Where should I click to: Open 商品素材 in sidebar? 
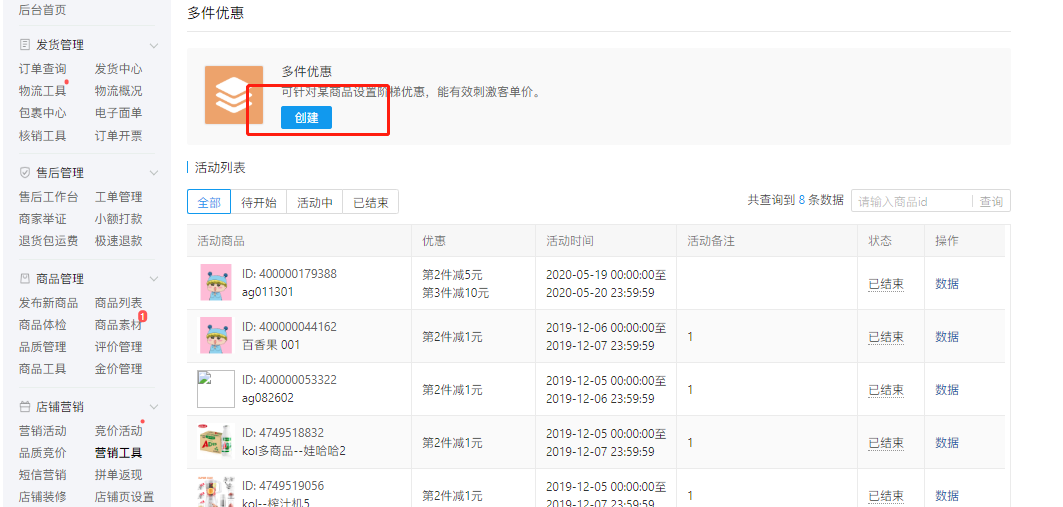119,325
